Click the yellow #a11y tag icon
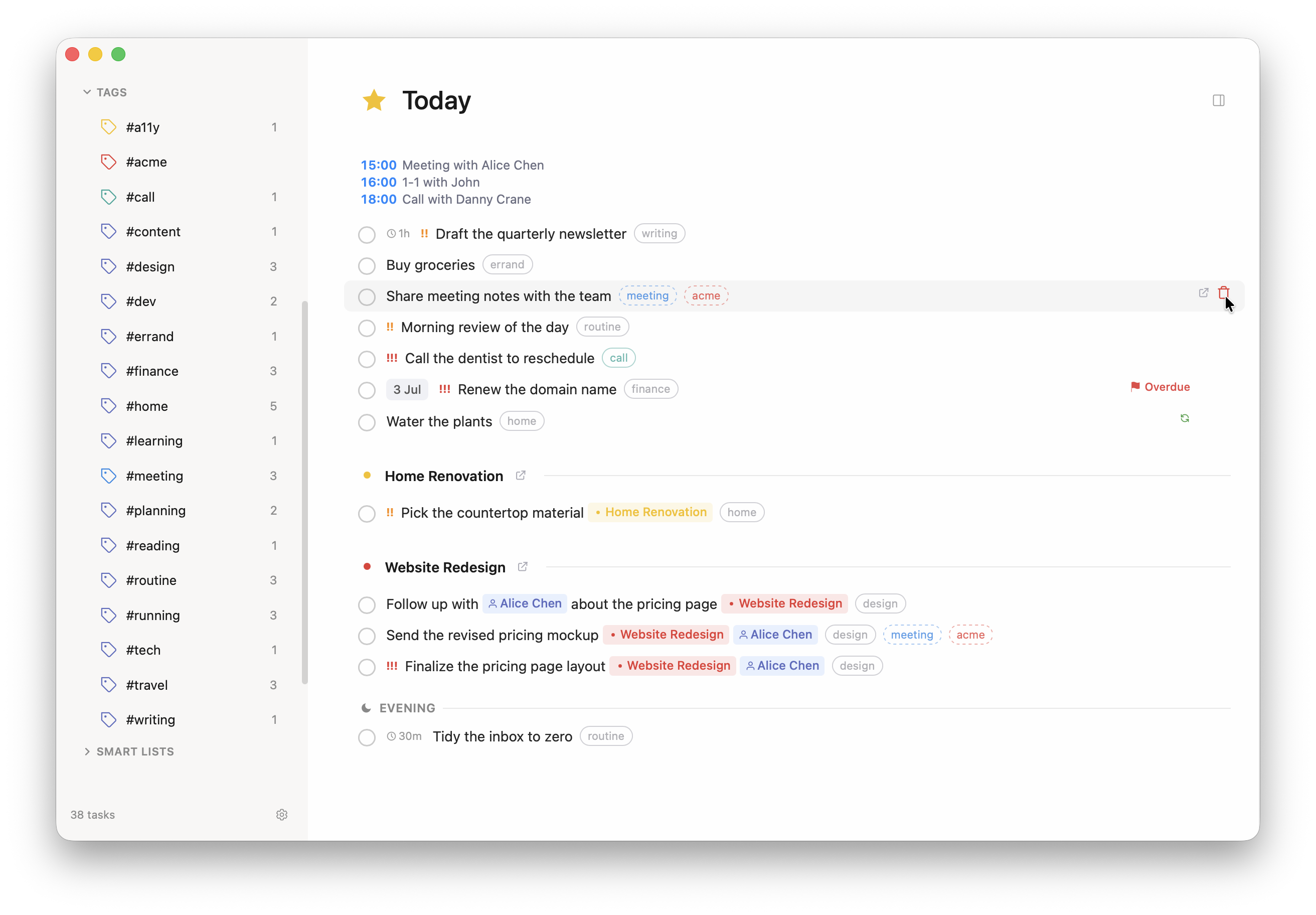 [108, 127]
